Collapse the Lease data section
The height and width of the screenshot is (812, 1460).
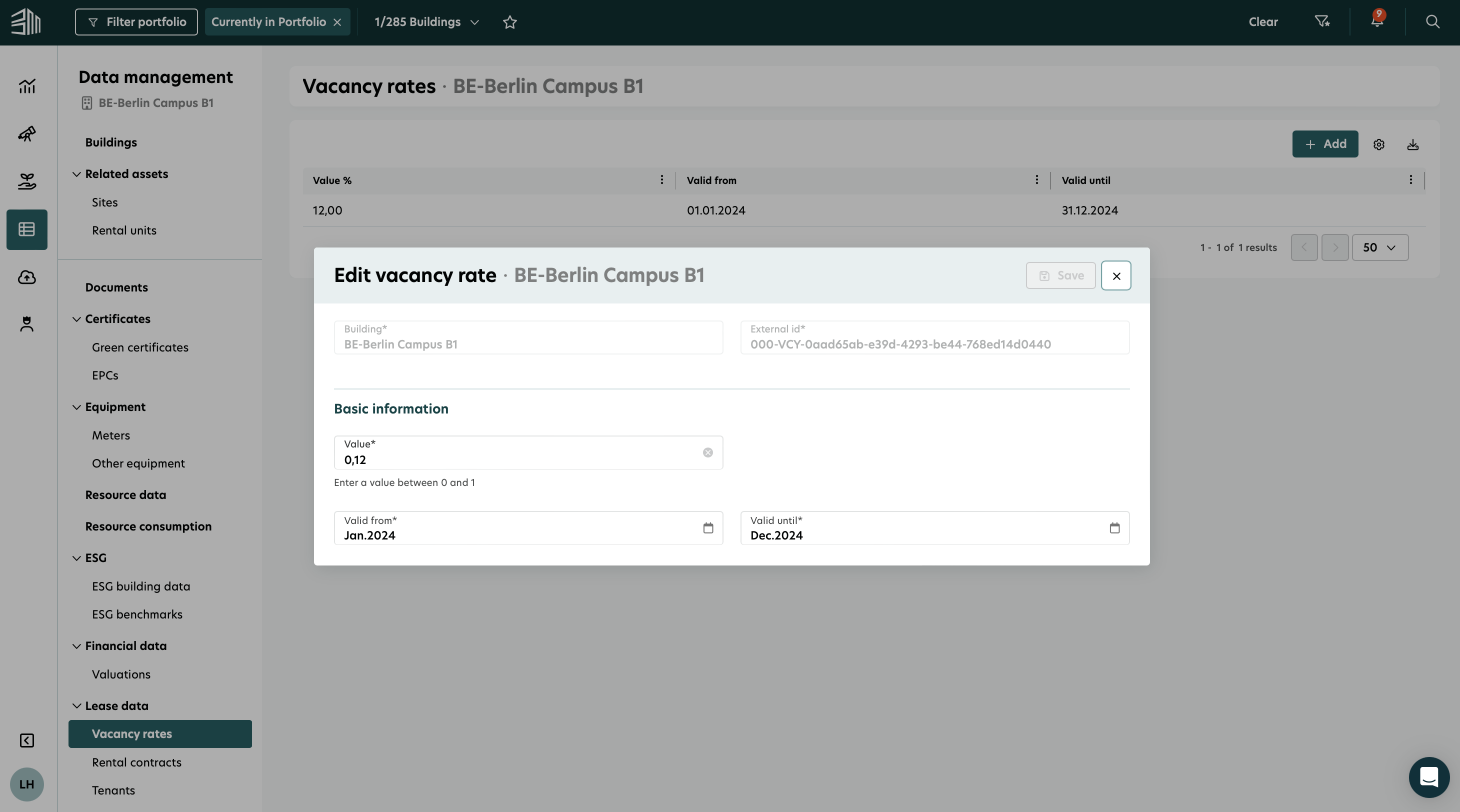pyautogui.click(x=76, y=706)
